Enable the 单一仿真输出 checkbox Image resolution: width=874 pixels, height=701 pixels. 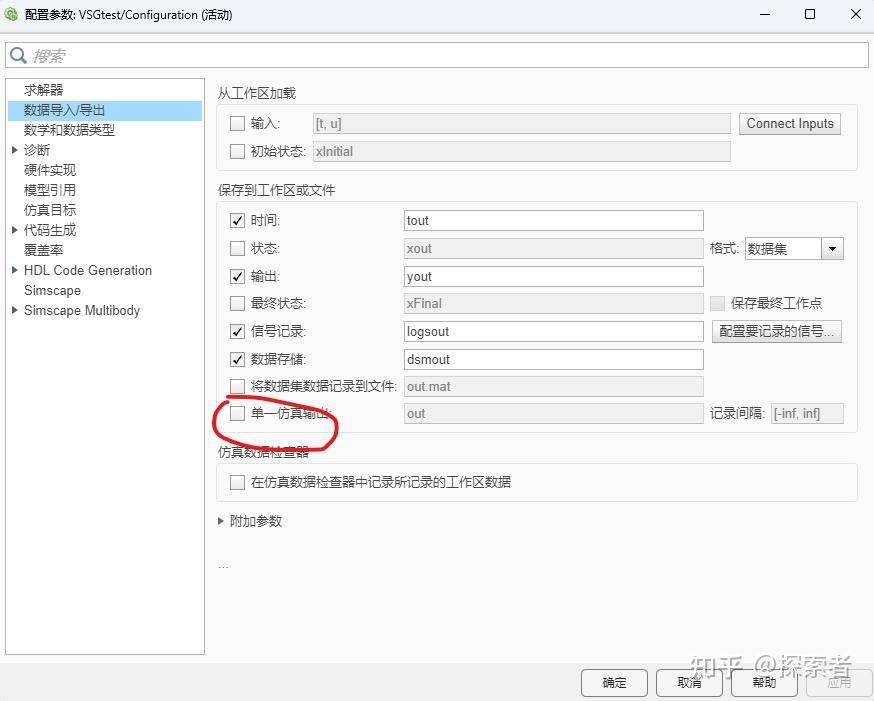(237, 413)
